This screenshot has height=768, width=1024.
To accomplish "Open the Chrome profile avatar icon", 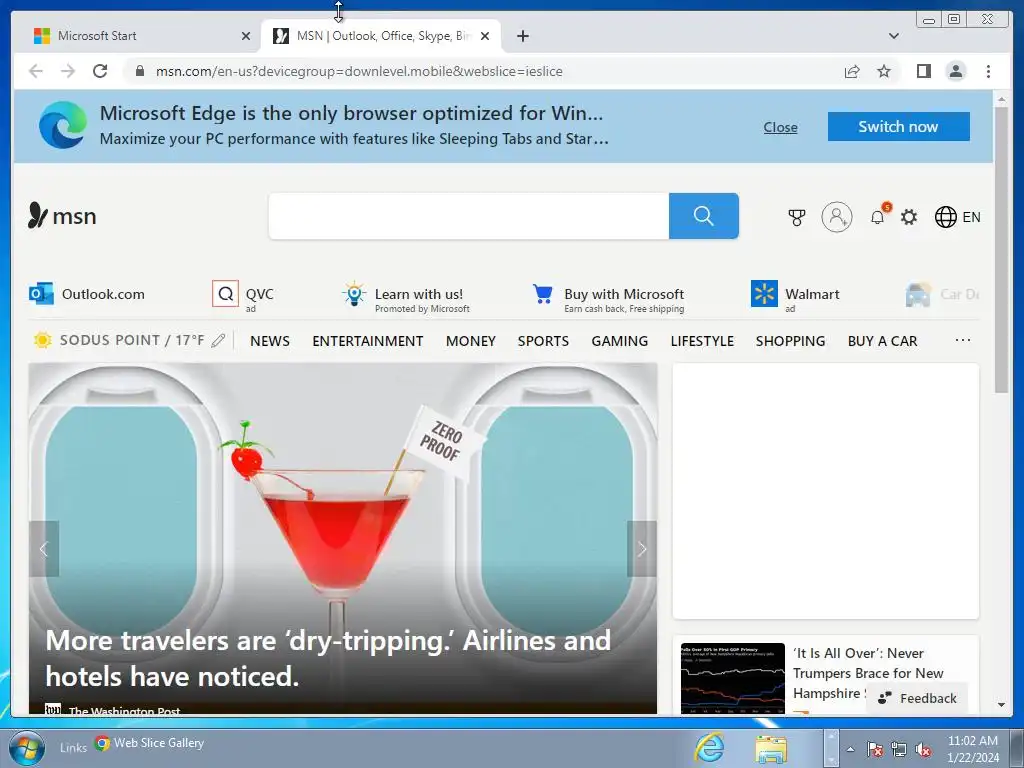I will tap(956, 71).
